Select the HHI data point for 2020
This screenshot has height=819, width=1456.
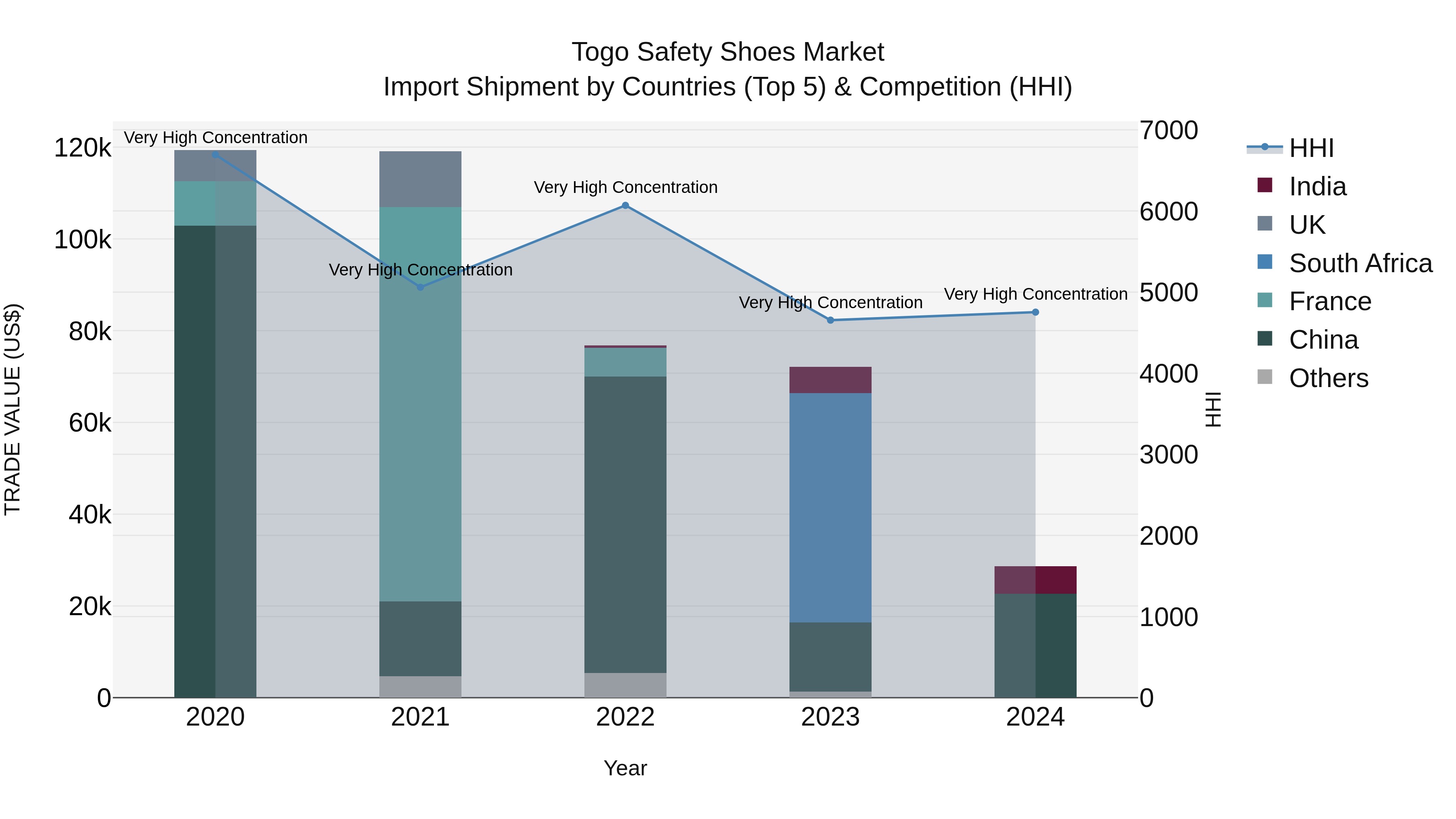coord(215,154)
